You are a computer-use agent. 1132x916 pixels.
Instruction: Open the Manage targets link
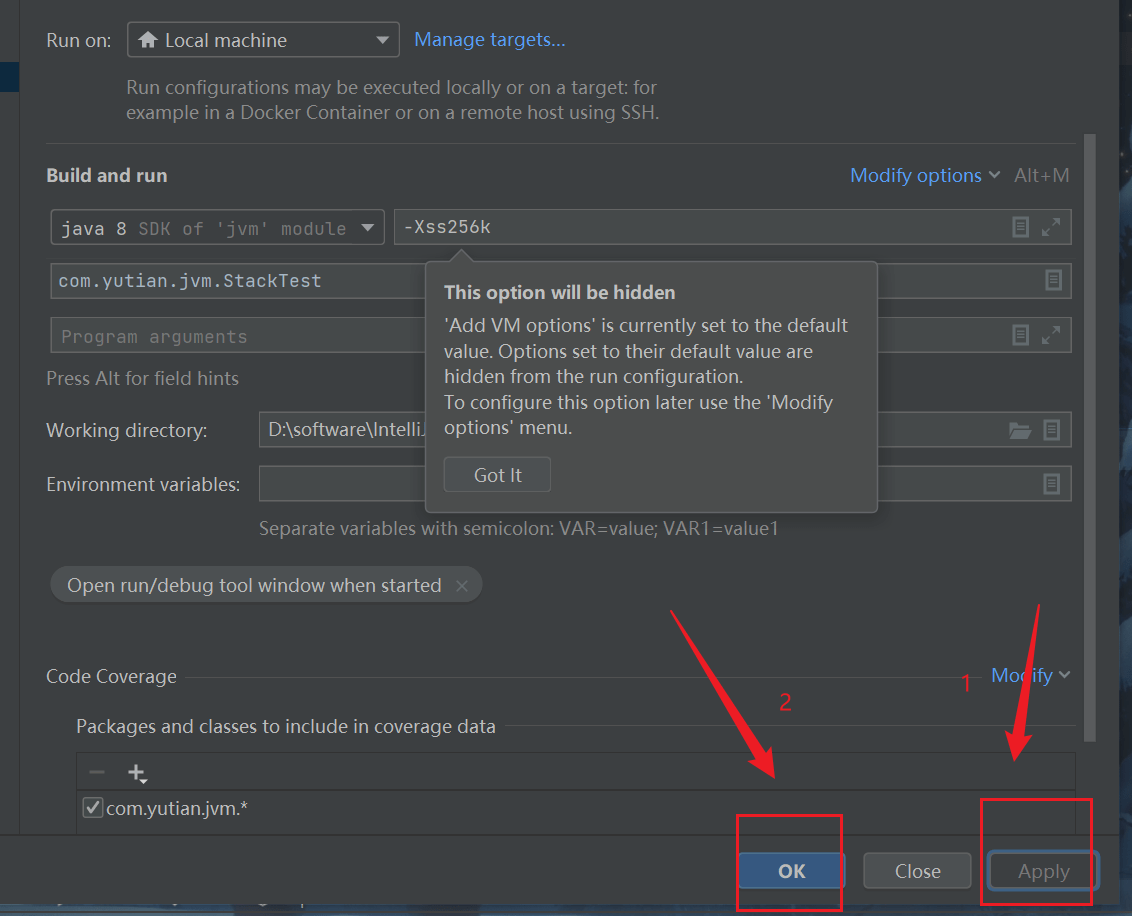click(490, 40)
